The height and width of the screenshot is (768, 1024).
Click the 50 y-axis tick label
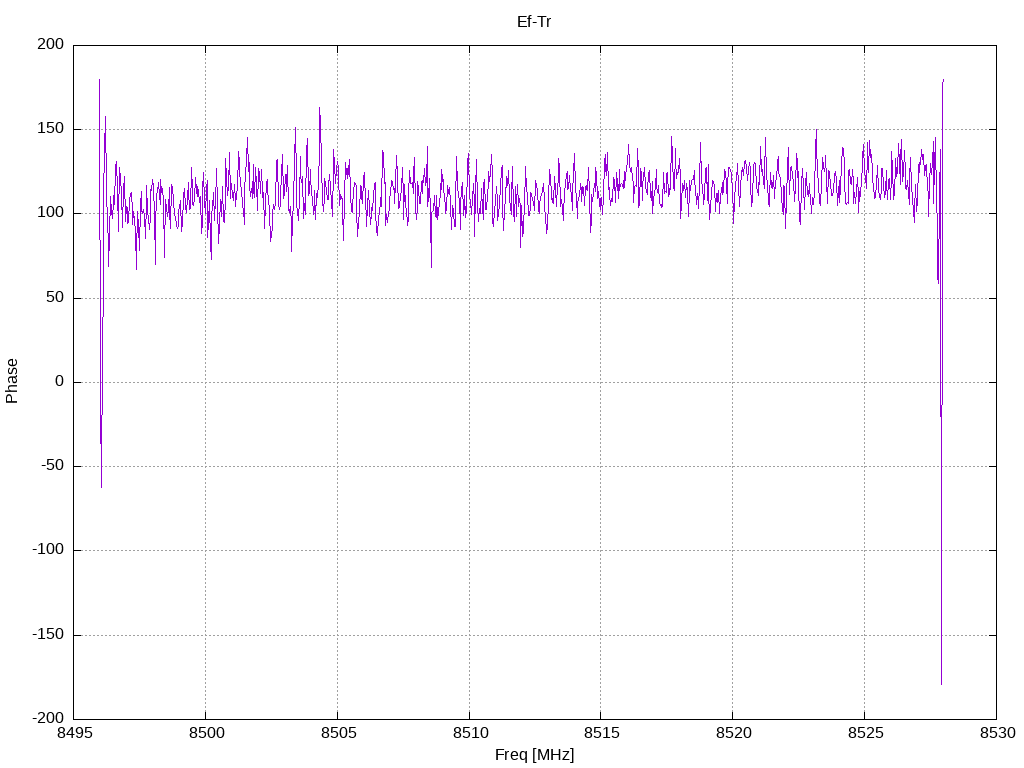(56, 297)
